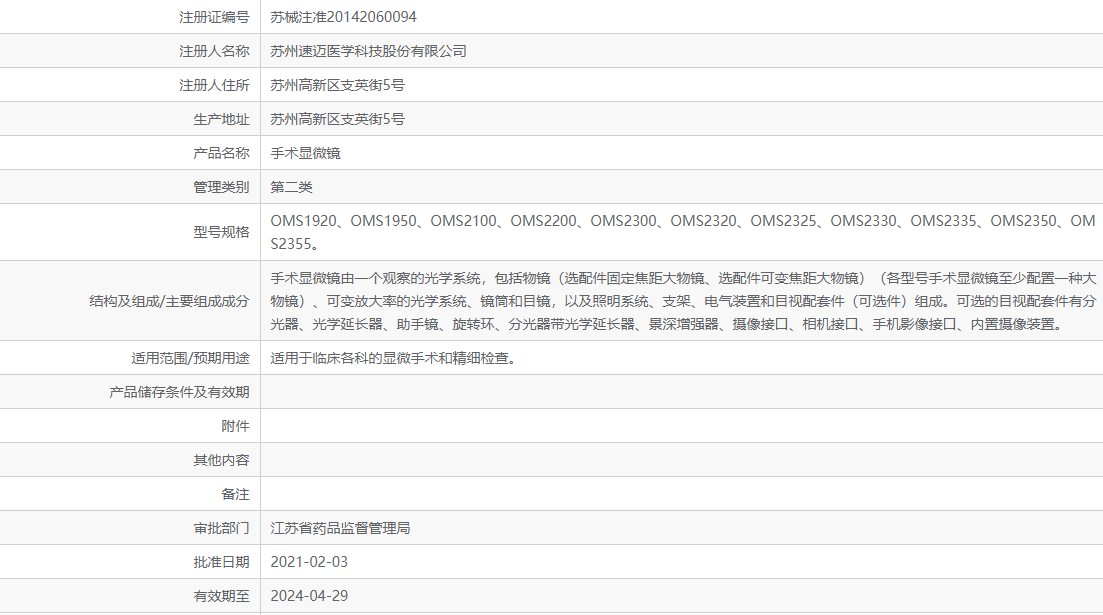This screenshot has height=615, width=1103.
Task: Click the label 结构及组成/主要组成成分
Action: click(x=169, y=301)
